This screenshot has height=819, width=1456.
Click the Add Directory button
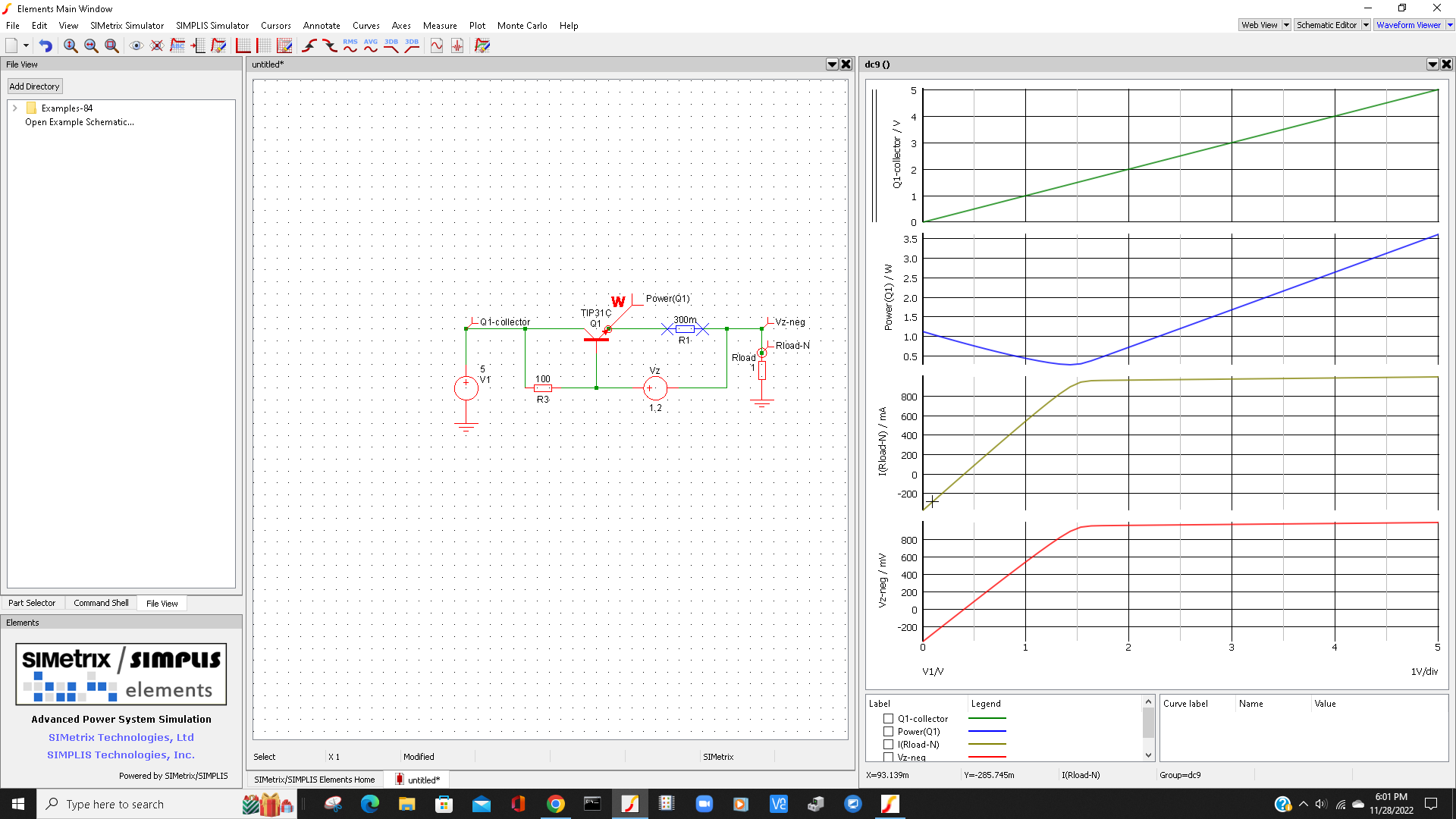pyautogui.click(x=34, y=86)
